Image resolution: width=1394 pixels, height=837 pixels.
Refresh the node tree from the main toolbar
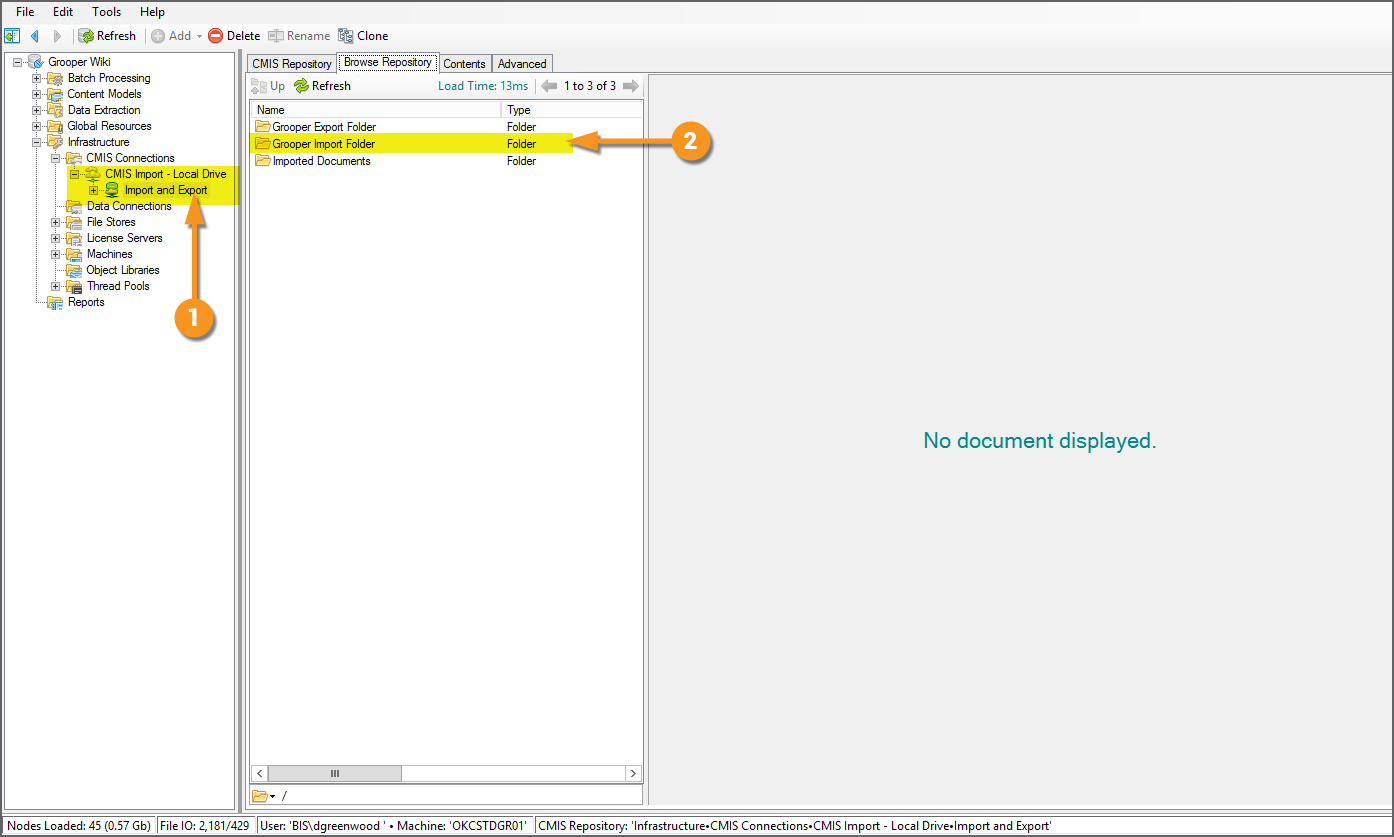[107, 36]
